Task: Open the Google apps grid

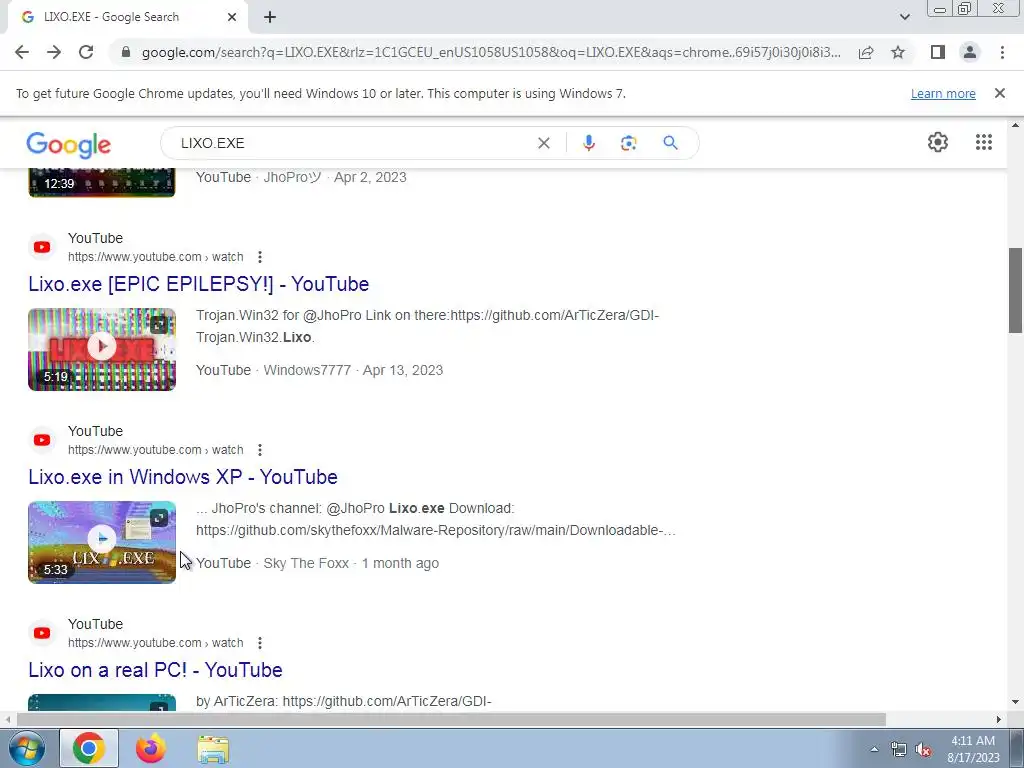Action: click(x=984, y=142)
